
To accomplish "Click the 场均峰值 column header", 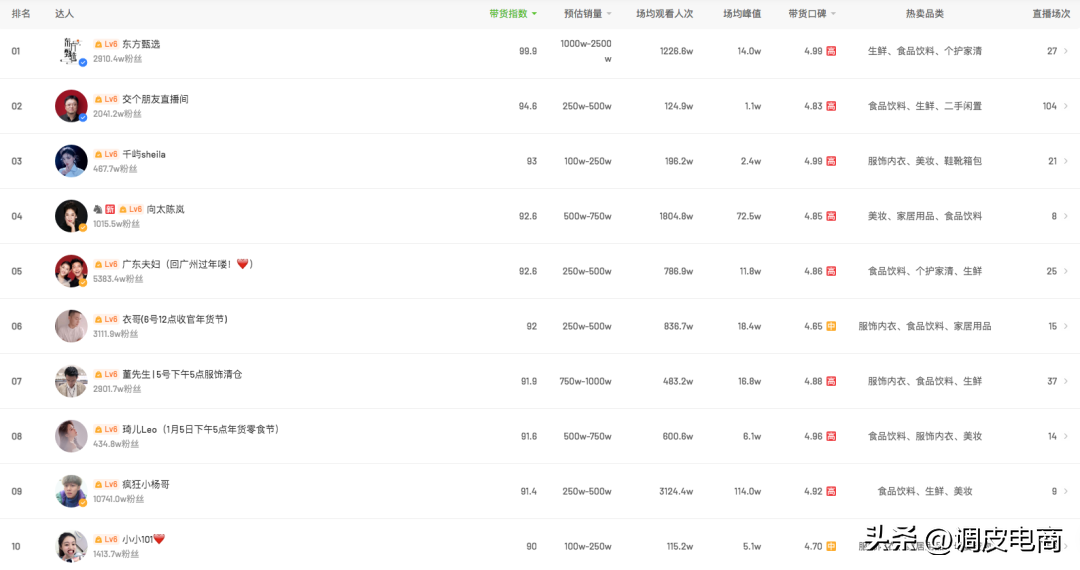I will pos(742,14).
